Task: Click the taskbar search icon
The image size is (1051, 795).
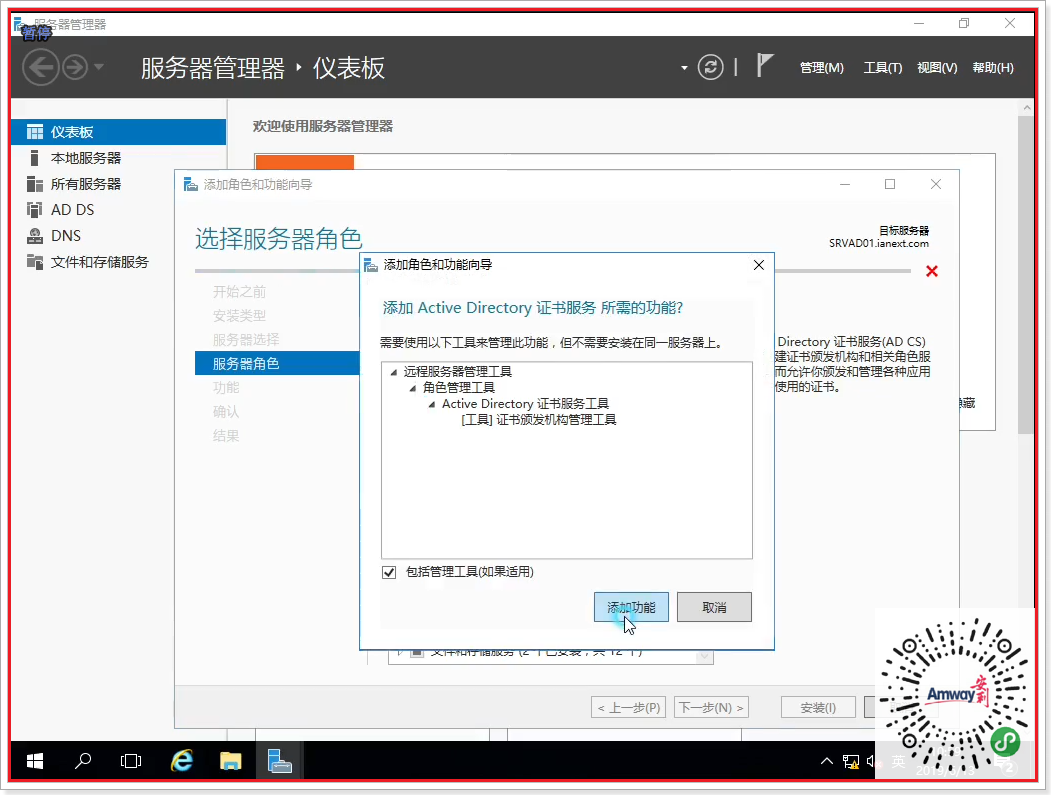Action: click(82, 761)
